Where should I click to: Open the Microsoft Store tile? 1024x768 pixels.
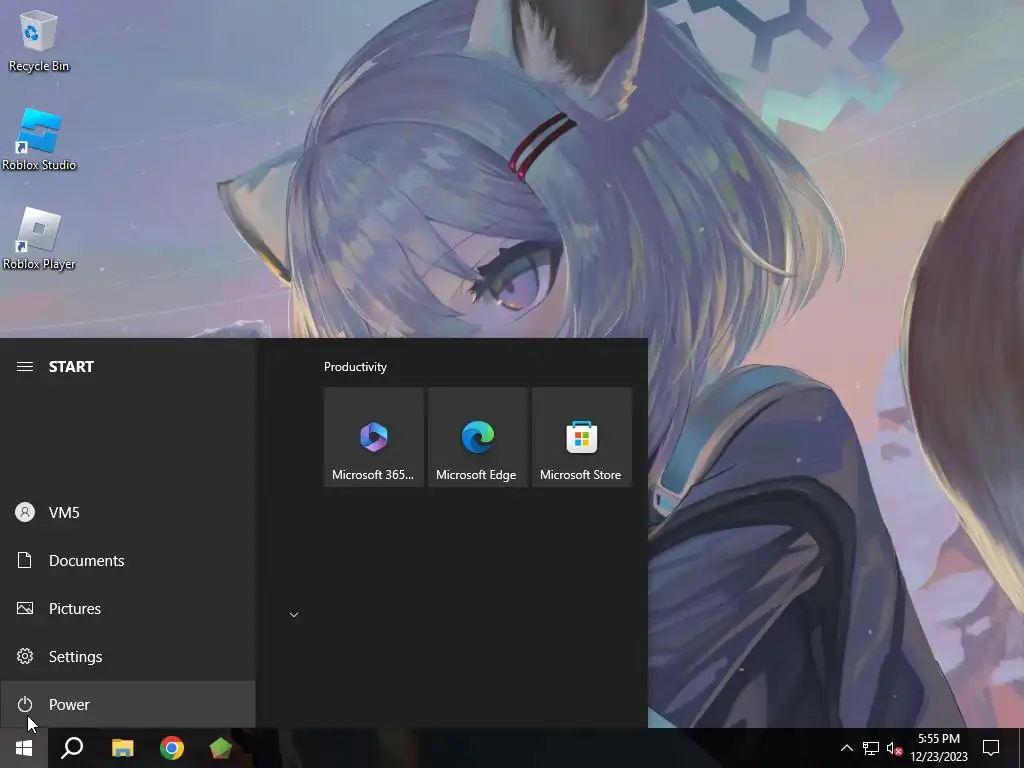(582, 437)
